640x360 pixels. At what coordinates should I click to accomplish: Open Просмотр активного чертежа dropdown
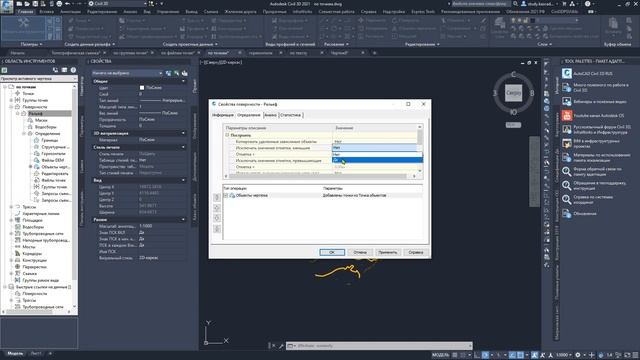click(38, 78)
